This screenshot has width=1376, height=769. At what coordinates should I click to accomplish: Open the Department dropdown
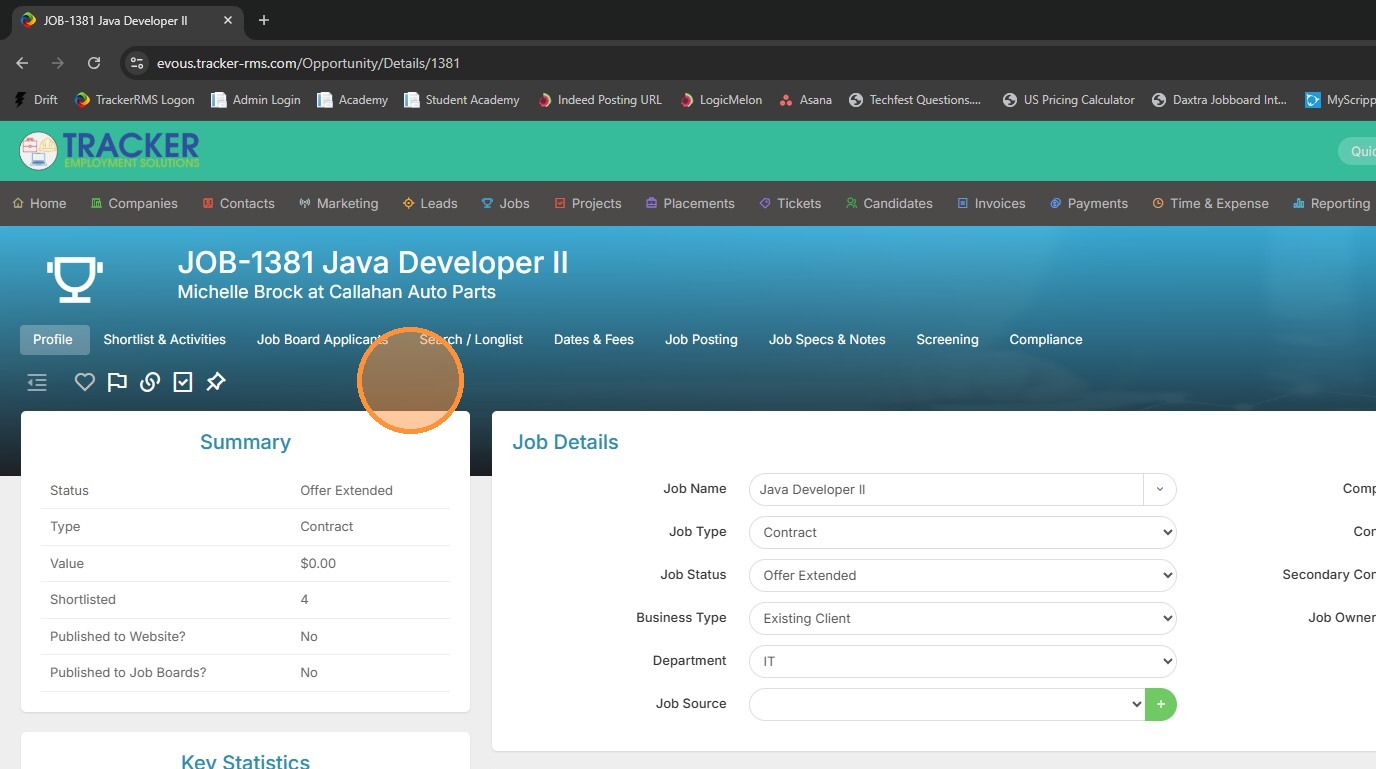point(962,662)
